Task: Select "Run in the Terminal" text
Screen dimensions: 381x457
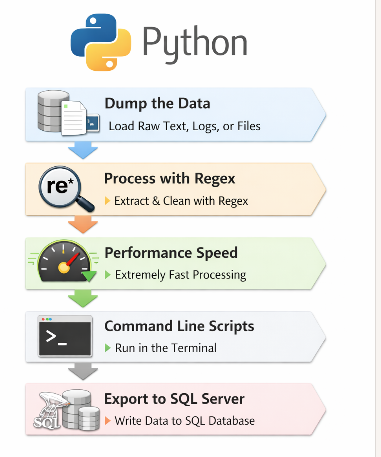Action: pos(166,348)
